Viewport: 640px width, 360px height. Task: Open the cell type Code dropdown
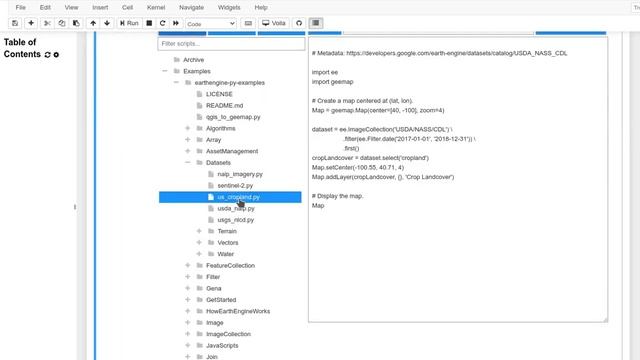[x=211, y=24]
